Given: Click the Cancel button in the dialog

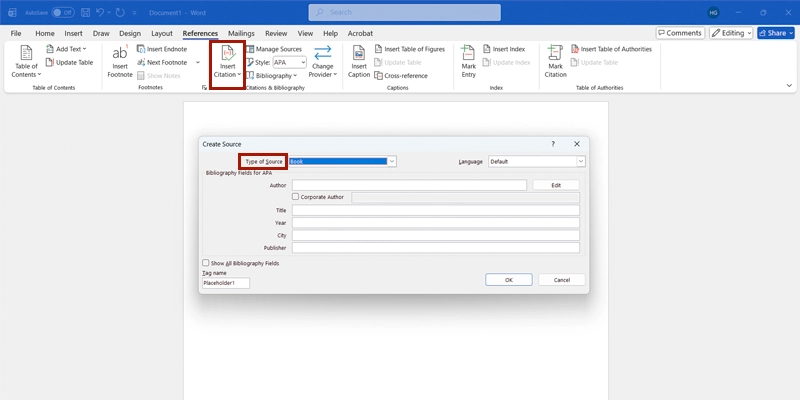Looking at the screenshot, I should point(561,280).
